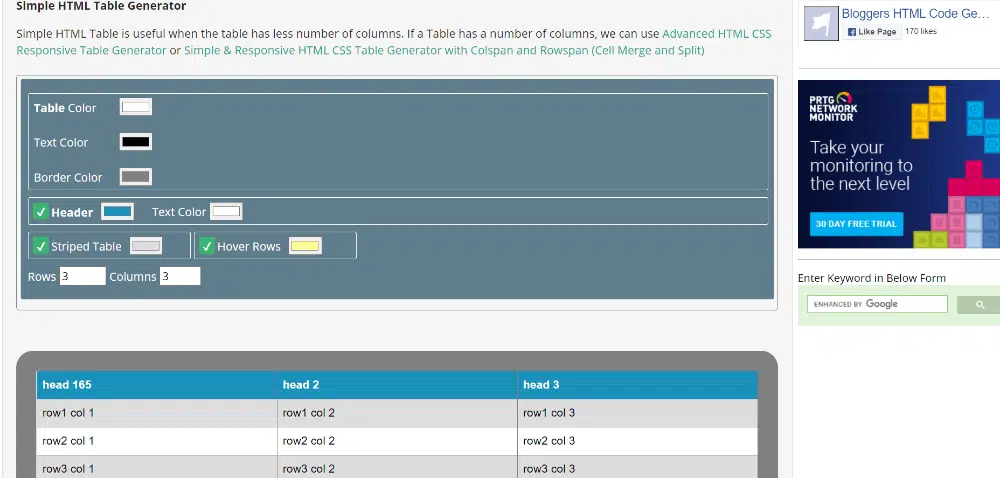
Task: Click the Facebook Like Page button
Action: click(x=870, y=32)
